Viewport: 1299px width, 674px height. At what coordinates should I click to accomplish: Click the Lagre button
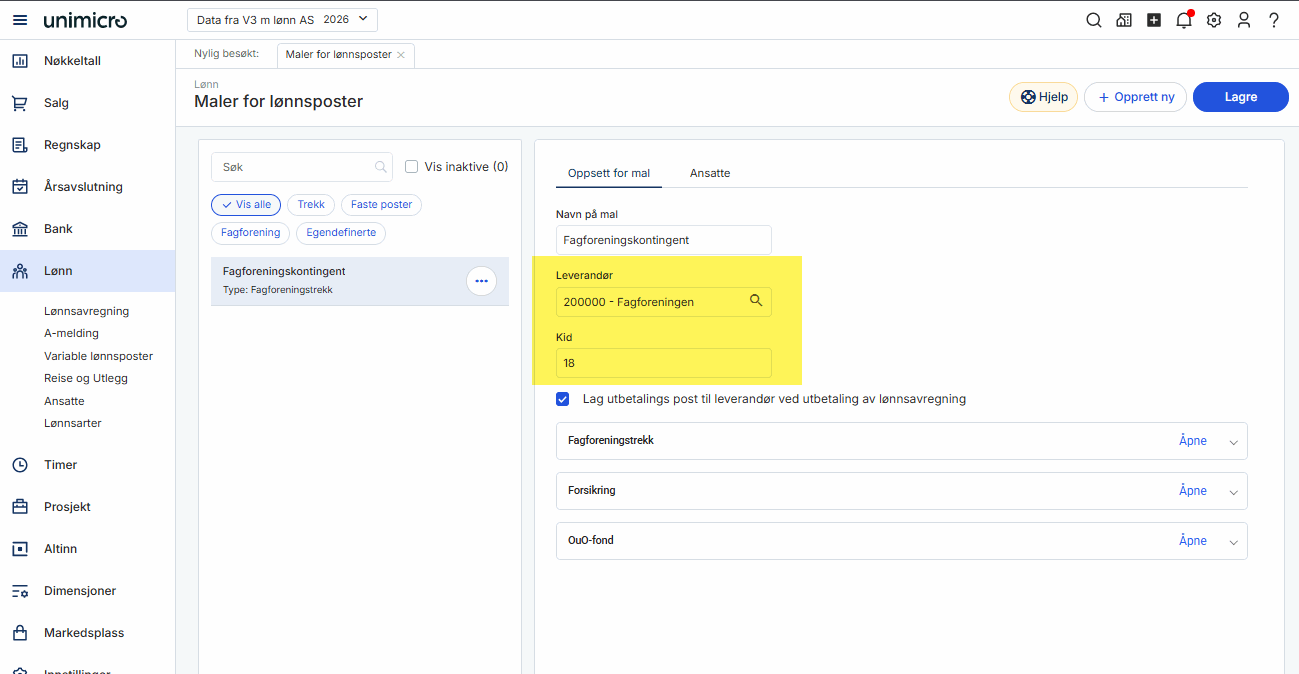[x=1240, y=97]
